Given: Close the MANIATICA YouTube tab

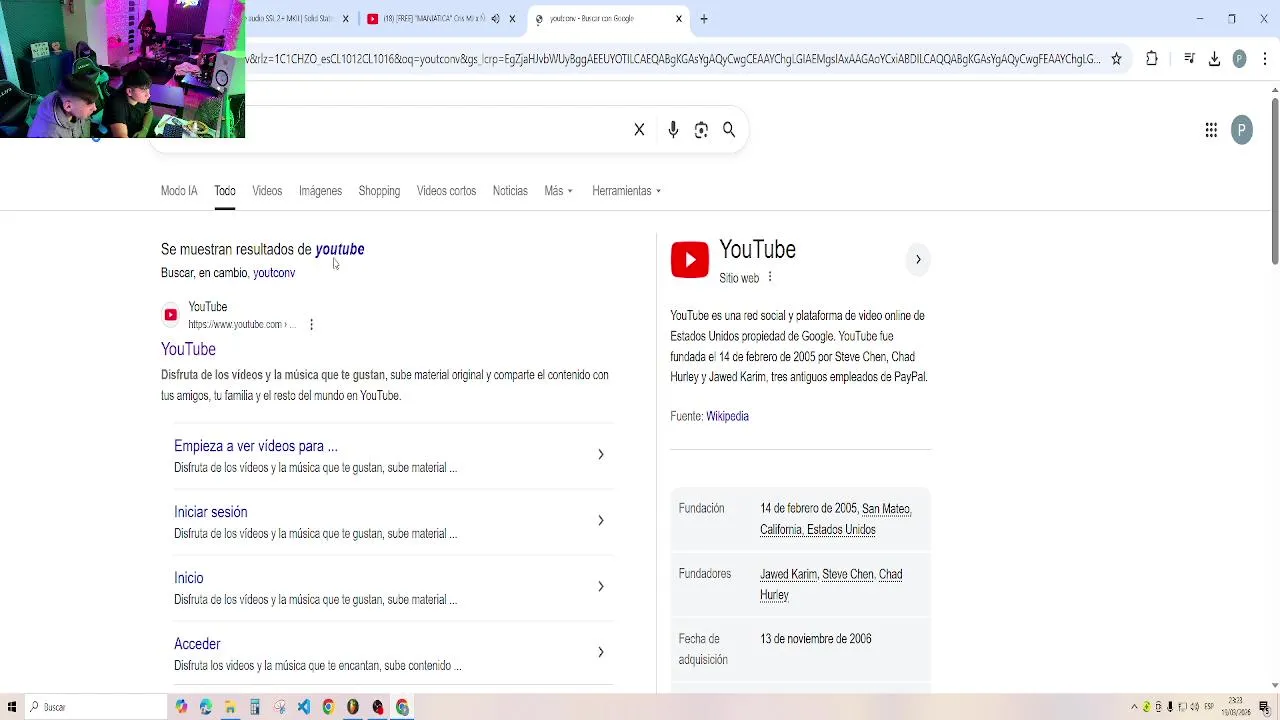Looking at the screenshot, I should pyautogui.click(x=512, y=18).
